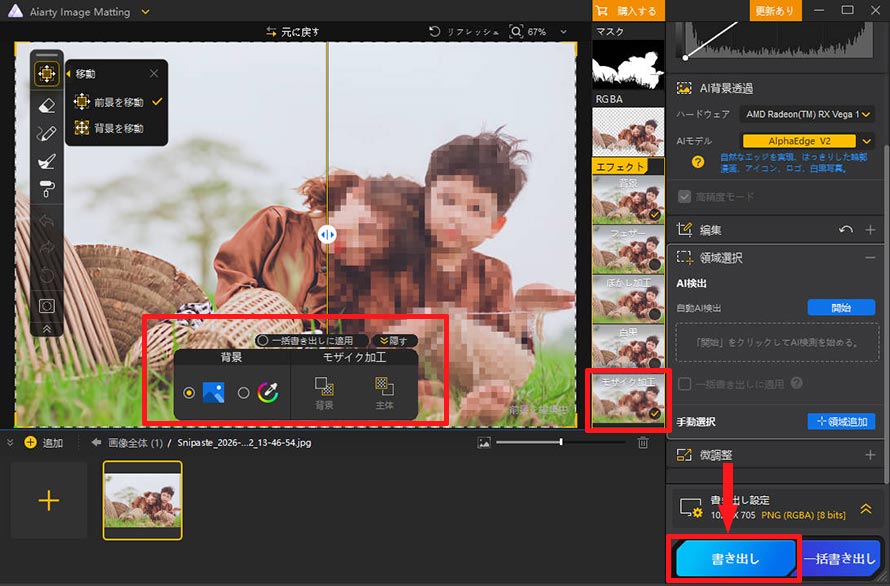Screen dimensions: 890x586
Task: Toggle 一括書き出しに適用 checkbox in 領域選択
Action: coord(685,384)
